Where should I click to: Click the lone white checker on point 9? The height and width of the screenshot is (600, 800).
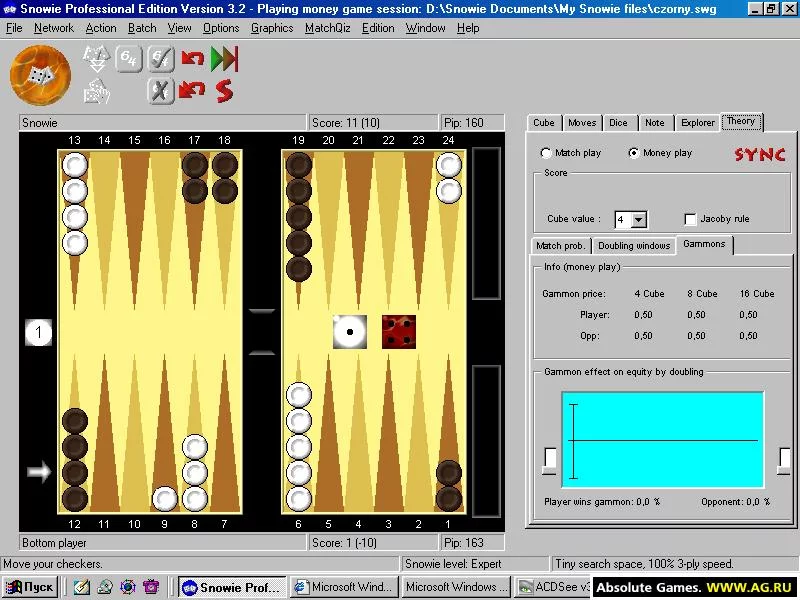165,499
